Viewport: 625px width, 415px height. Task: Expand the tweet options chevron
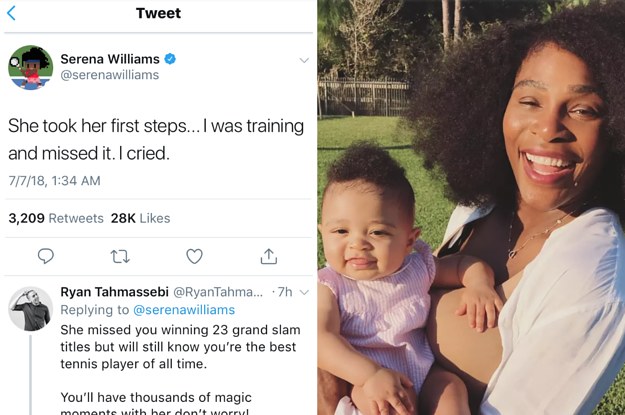304,60
